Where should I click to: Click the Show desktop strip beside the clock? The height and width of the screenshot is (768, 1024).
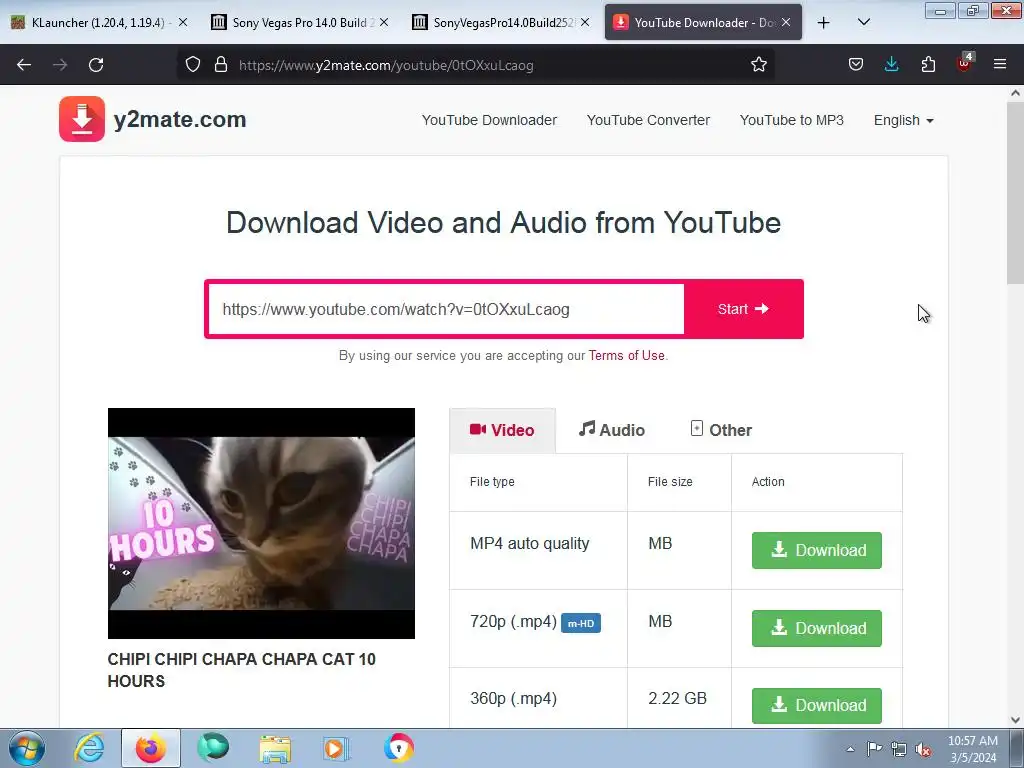click(x=1017, y=748)
